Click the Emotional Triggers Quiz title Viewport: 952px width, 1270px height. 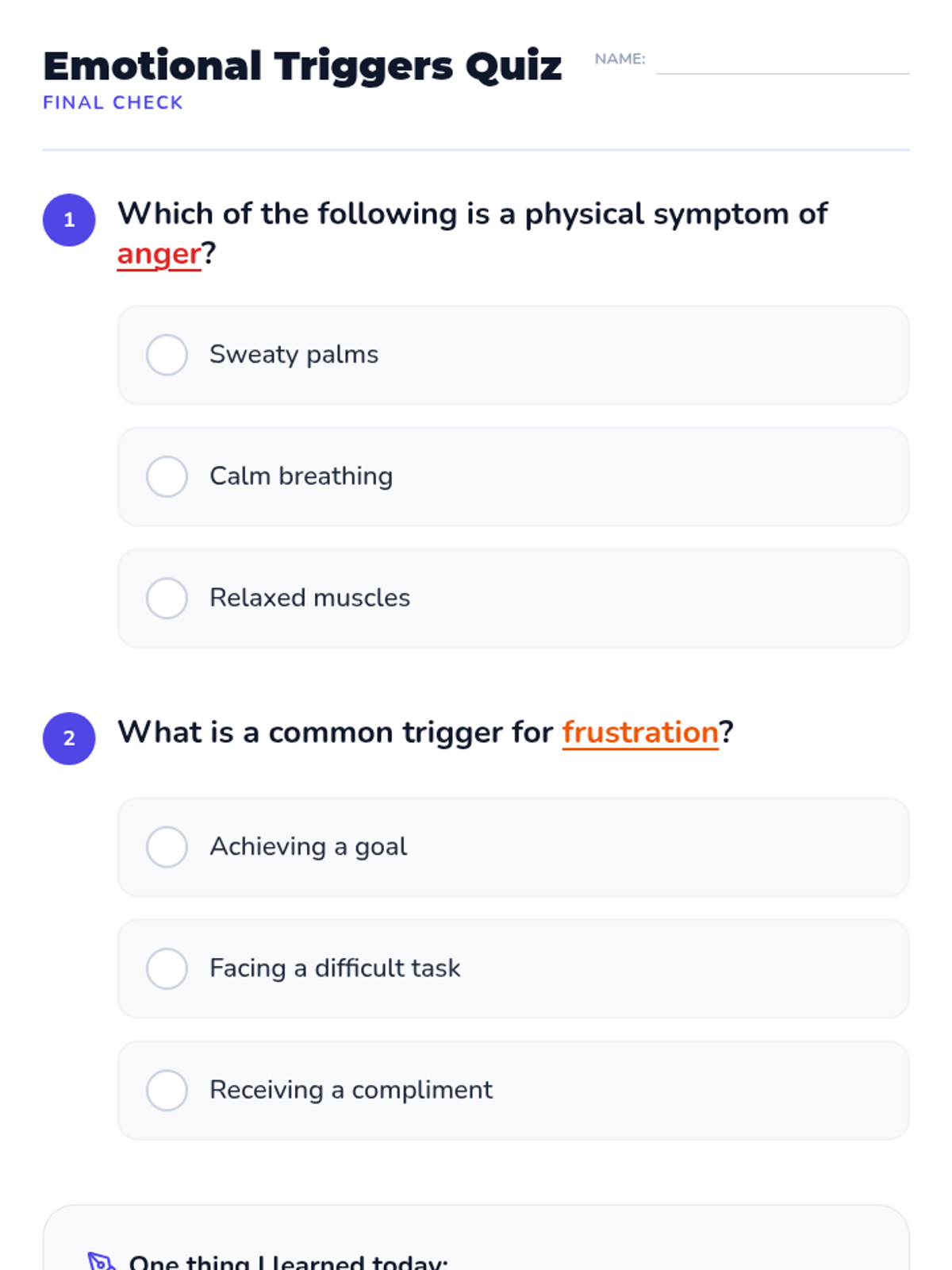click(x=301, y=66)
